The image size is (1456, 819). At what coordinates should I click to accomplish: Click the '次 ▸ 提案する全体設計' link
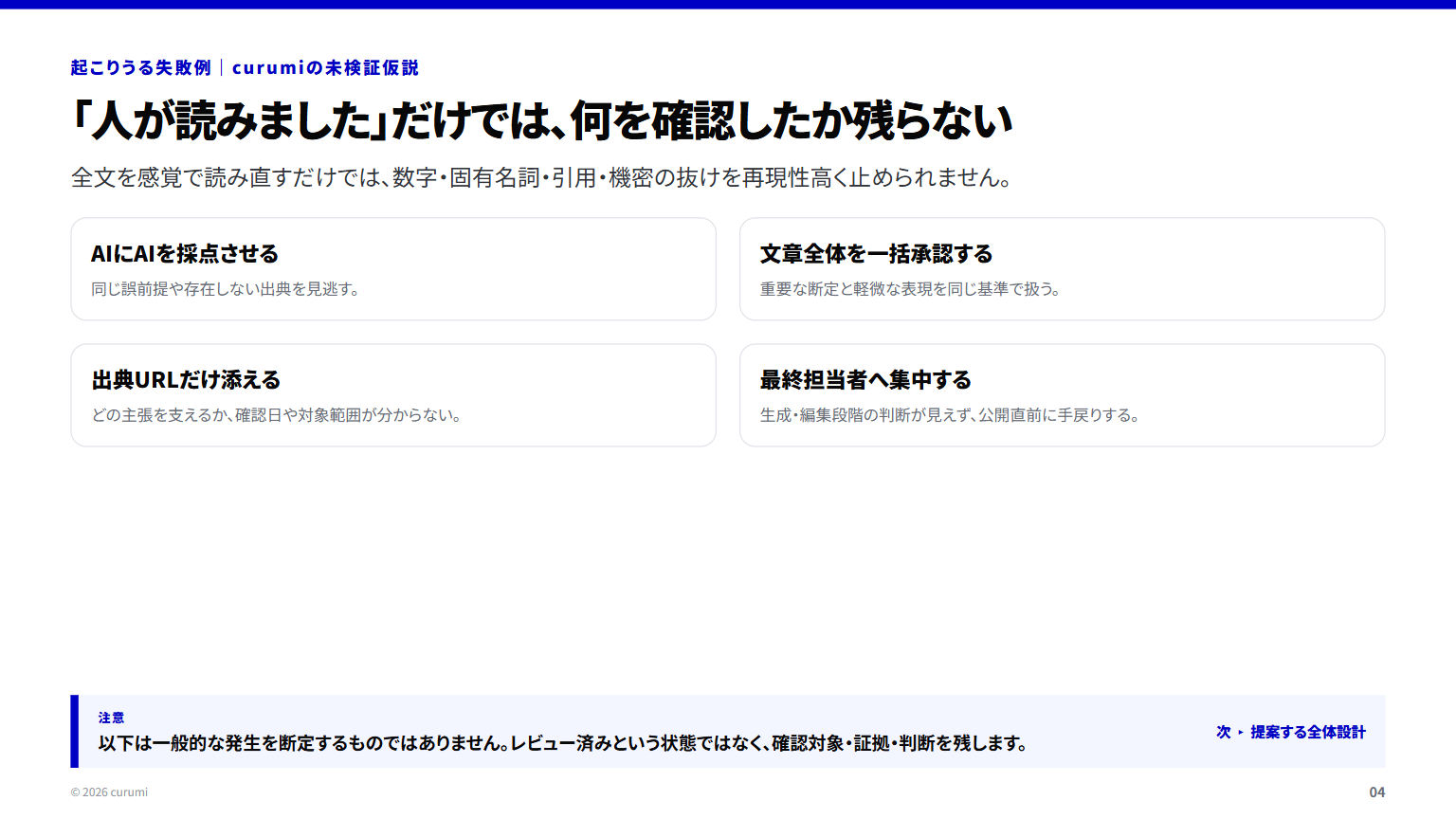[1291, 732]
